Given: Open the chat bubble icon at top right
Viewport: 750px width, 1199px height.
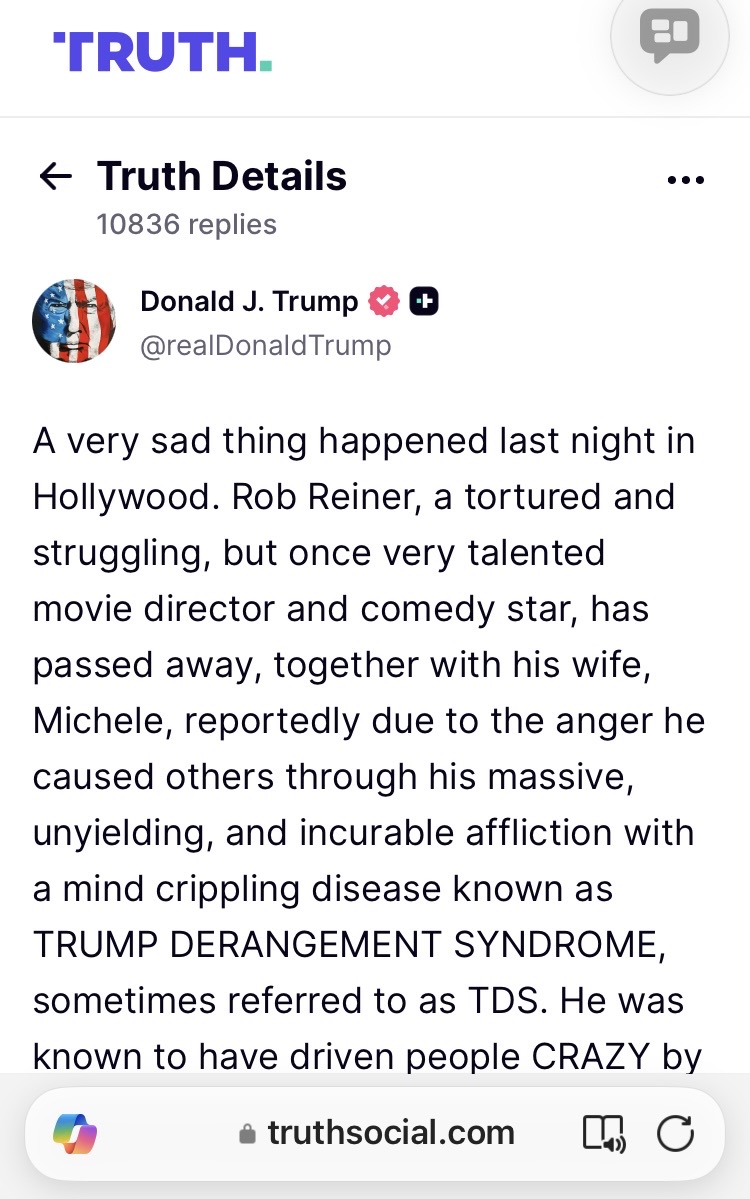Looking at the screenshot, I should click(x=669, y=36).
